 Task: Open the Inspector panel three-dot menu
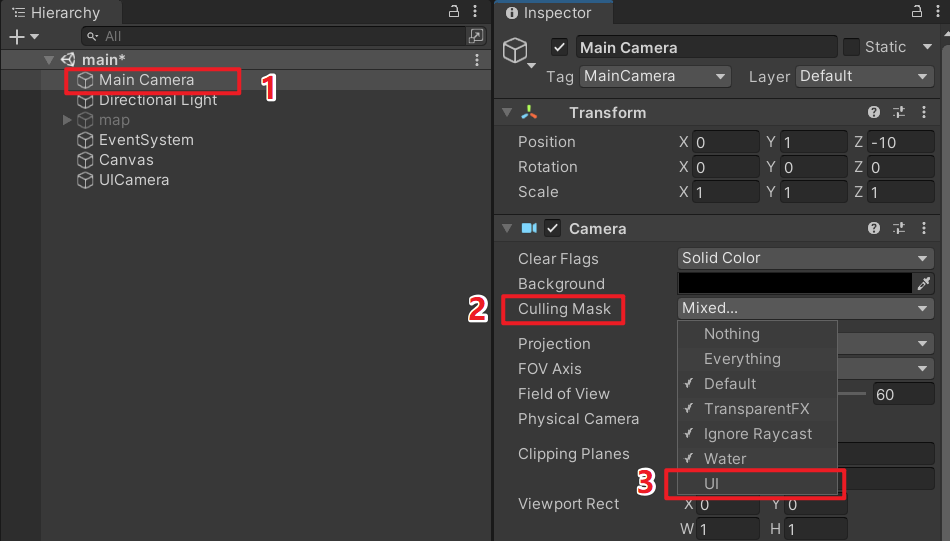937,11
